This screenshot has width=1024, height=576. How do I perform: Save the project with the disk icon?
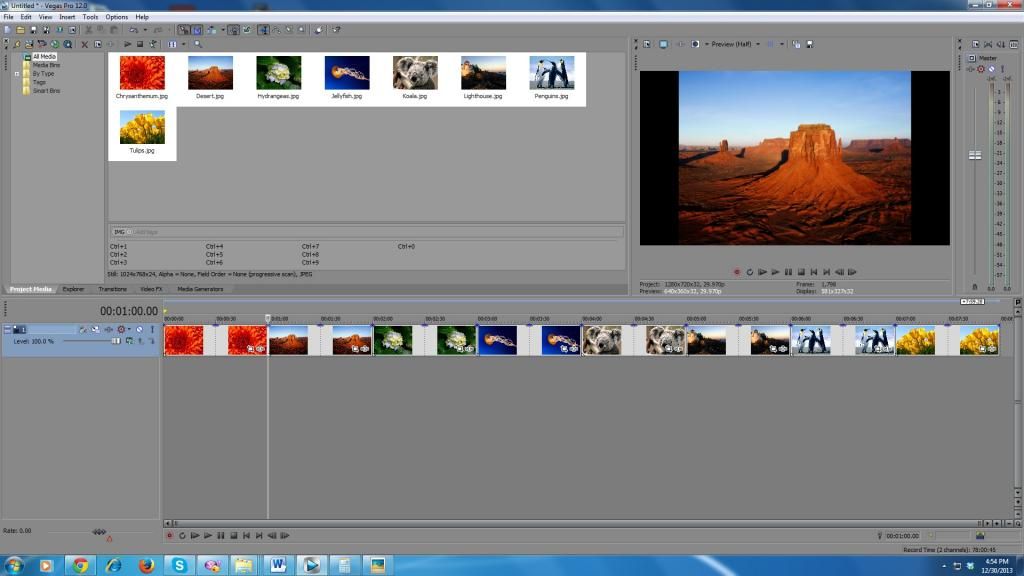[x=34, y=30]
